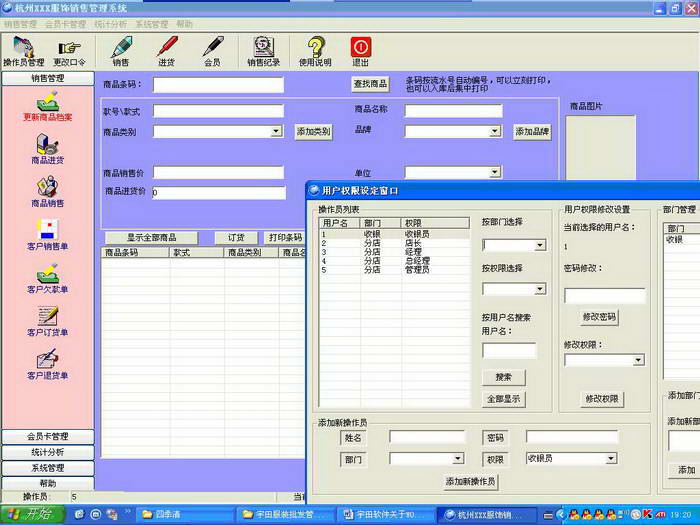Click the 修改密码 button
This screenshot has width=700, height=525.
[x=599, y=317]
